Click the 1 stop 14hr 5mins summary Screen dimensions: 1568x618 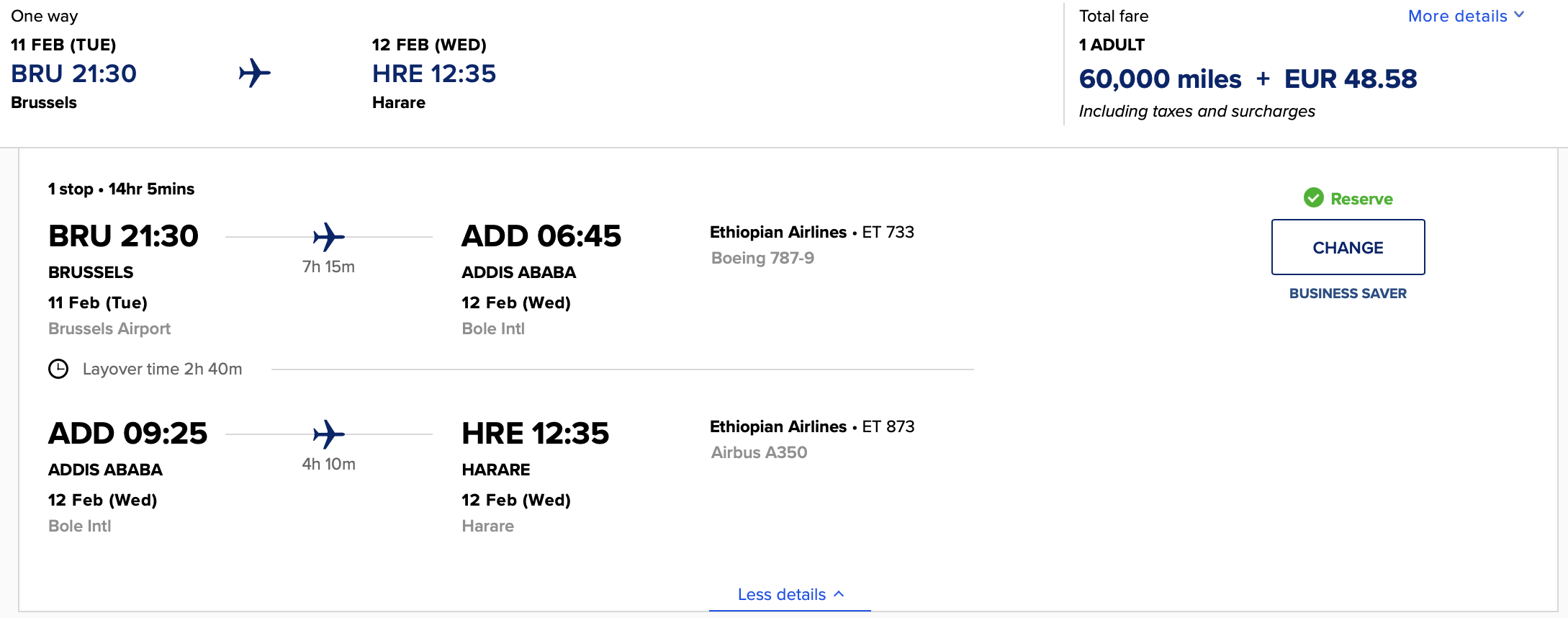[x=121, y=189]
